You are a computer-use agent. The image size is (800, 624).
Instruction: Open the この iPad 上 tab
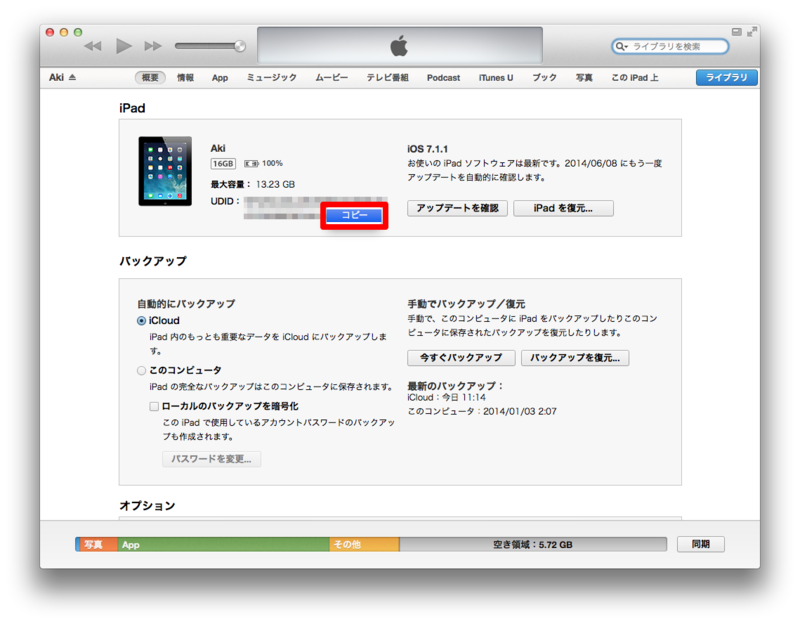click(x=635, y=78)
